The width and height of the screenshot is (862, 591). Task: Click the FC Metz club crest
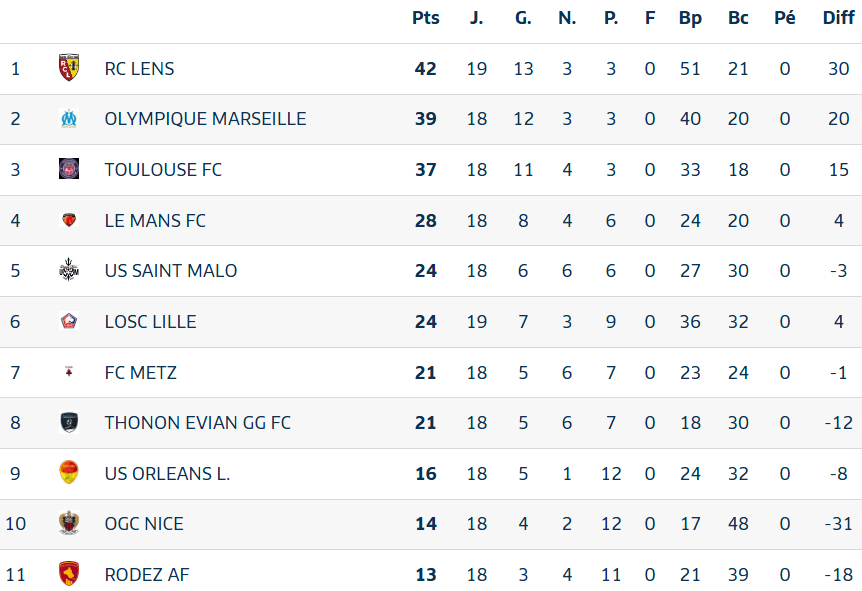pos(69,372)
